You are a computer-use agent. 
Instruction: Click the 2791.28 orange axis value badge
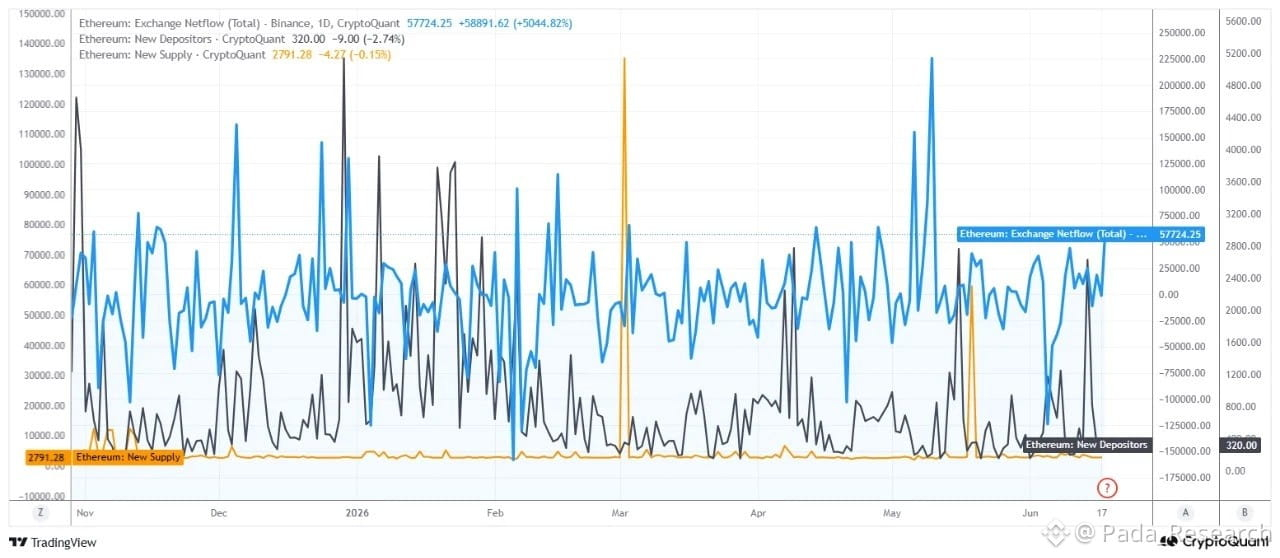[x=46, y=457]
